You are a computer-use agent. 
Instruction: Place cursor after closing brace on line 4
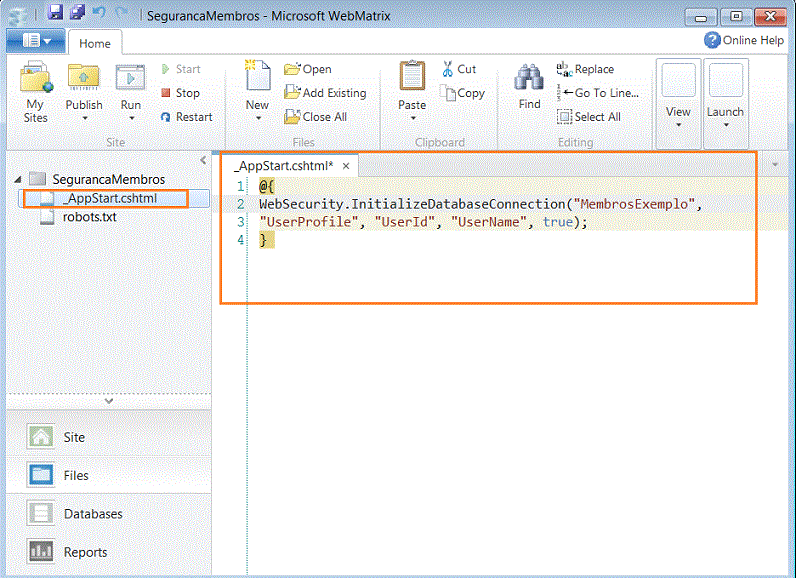[x=268, y=240]
